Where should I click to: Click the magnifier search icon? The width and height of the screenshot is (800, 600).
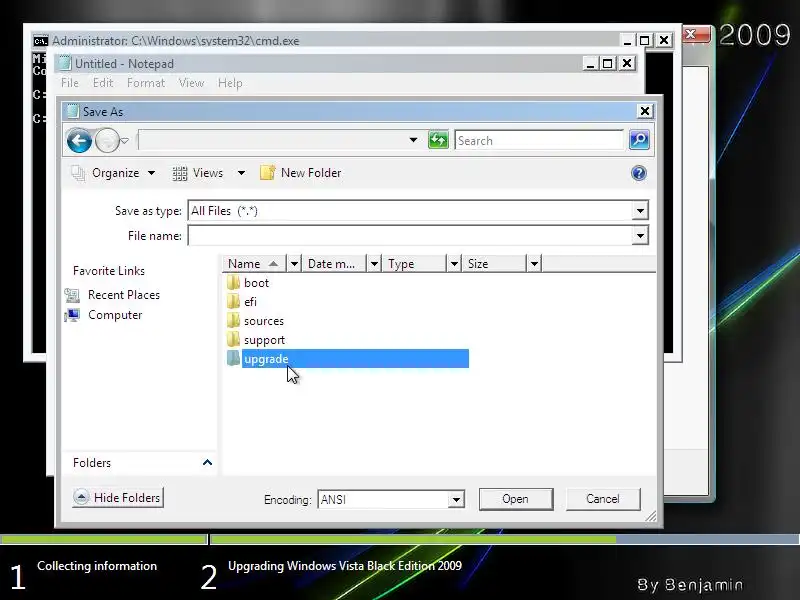coord(639,140)
